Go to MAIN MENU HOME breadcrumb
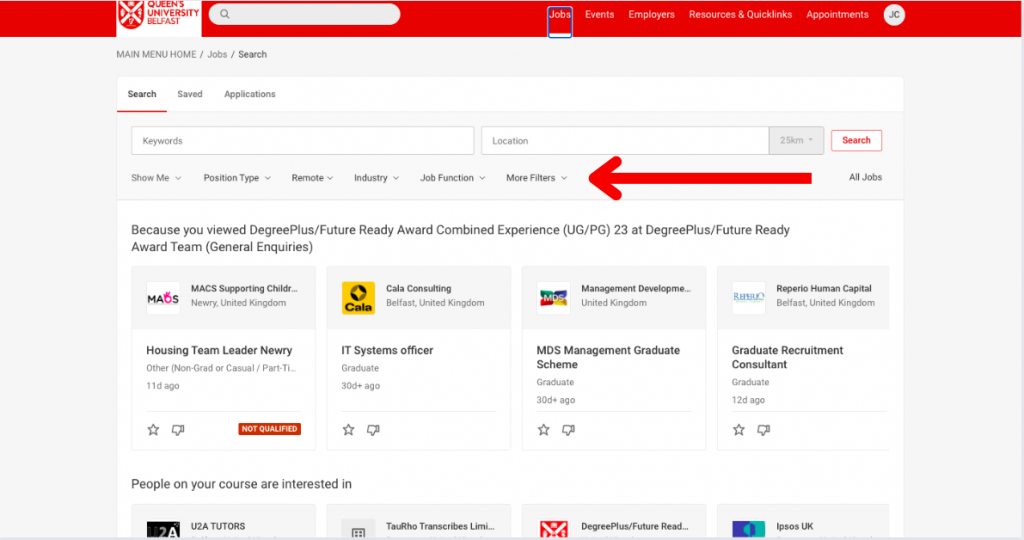 coord(156,55)
